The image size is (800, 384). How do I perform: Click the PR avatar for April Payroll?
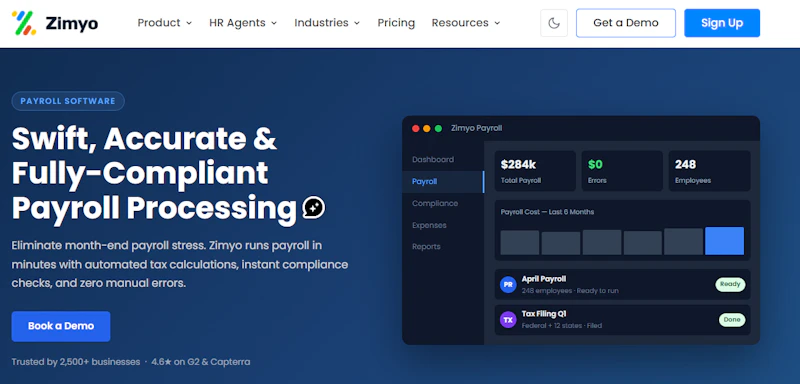pos(508,285)
